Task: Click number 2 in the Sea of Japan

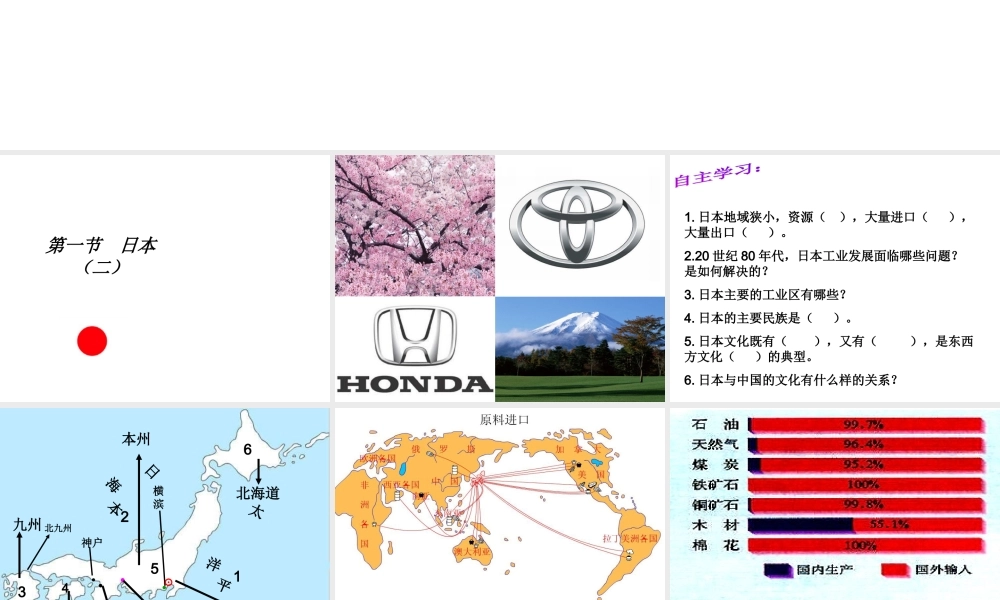Action: [x=124, y=516]
